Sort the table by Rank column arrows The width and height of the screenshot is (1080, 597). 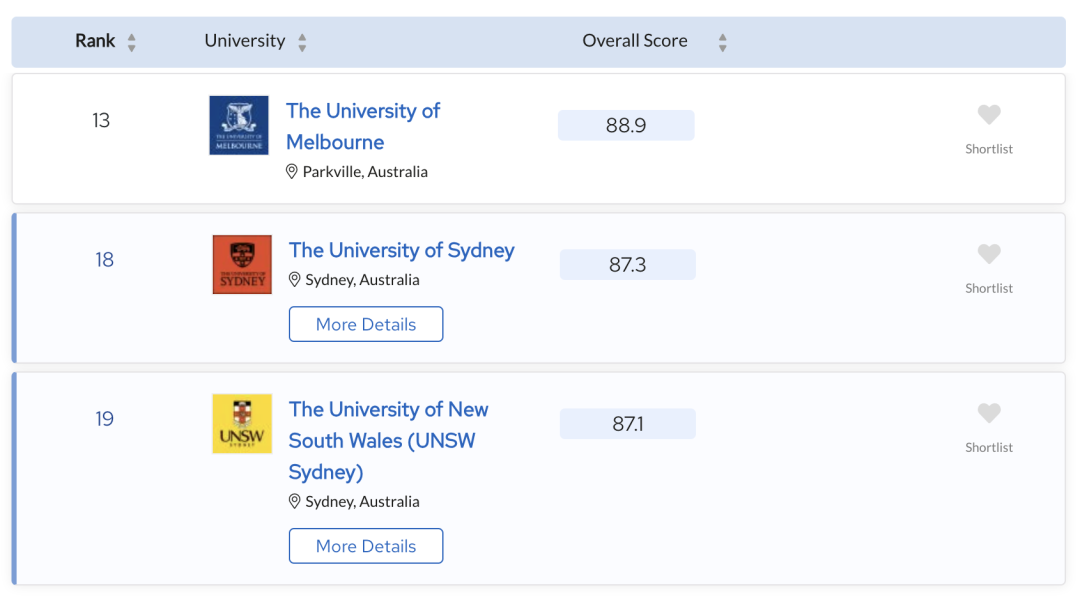pyautogui.click(x=132, y=43)
